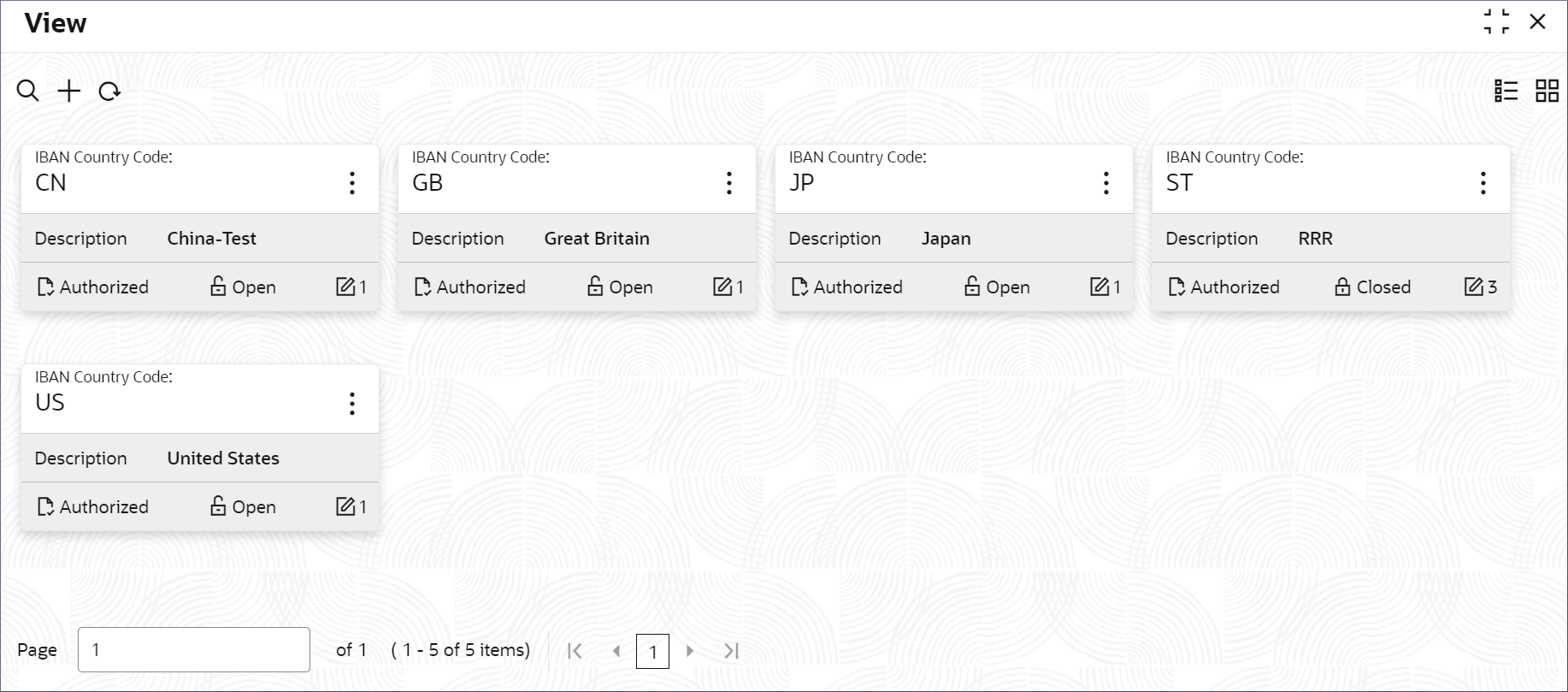The image size is (1568, 692).
Task: Go to the first page of results
Action: pos(575,651)
